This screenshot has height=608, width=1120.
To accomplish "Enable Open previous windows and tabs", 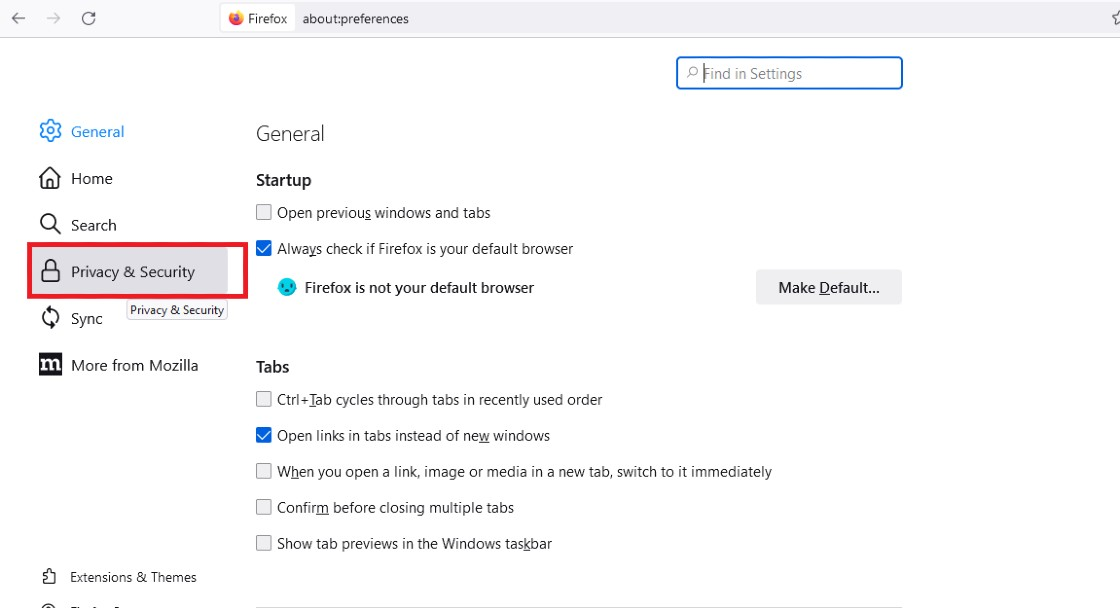I will (x=264, y=212).
